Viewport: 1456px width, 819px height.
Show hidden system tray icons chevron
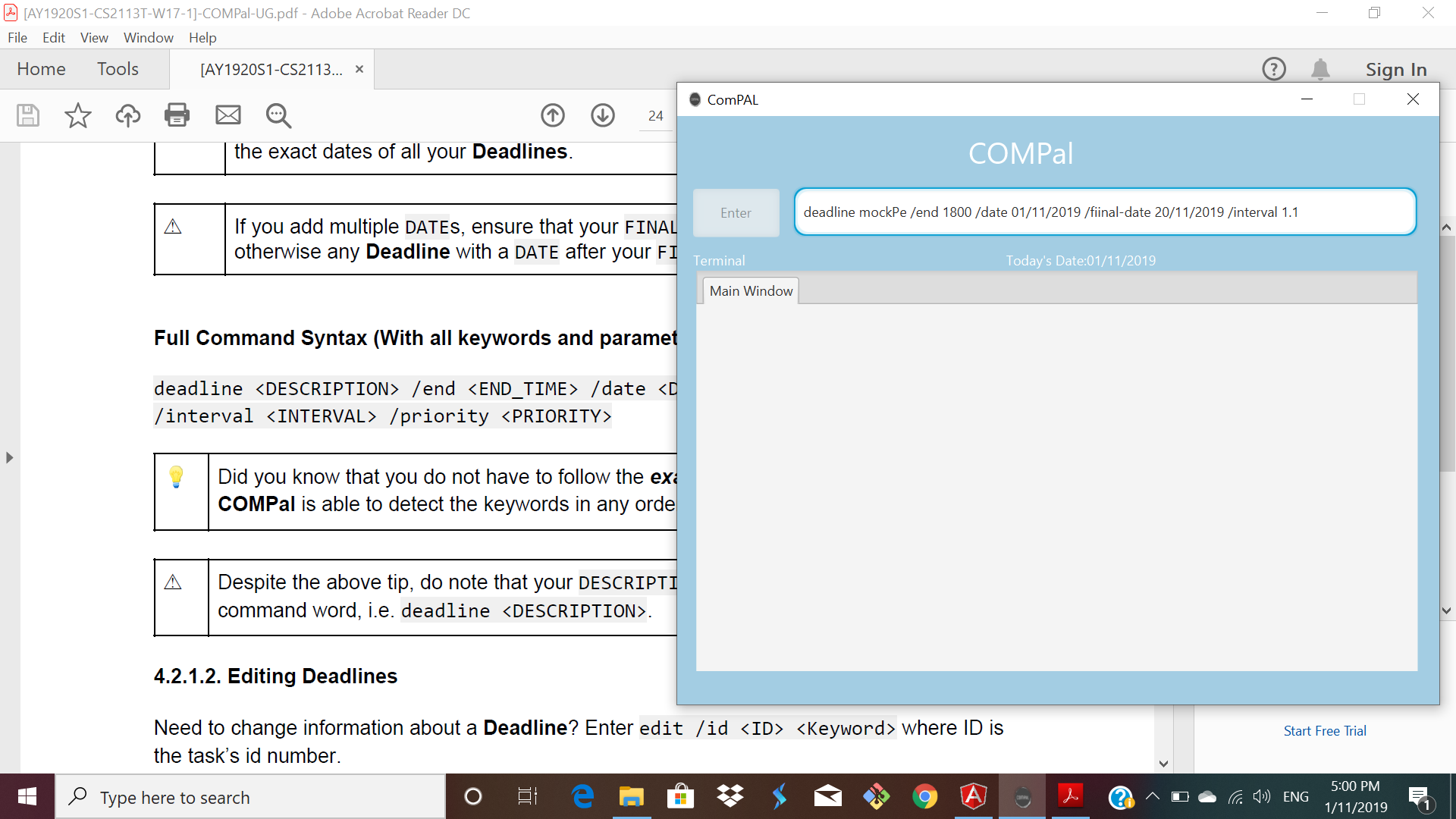point(1152,796)
